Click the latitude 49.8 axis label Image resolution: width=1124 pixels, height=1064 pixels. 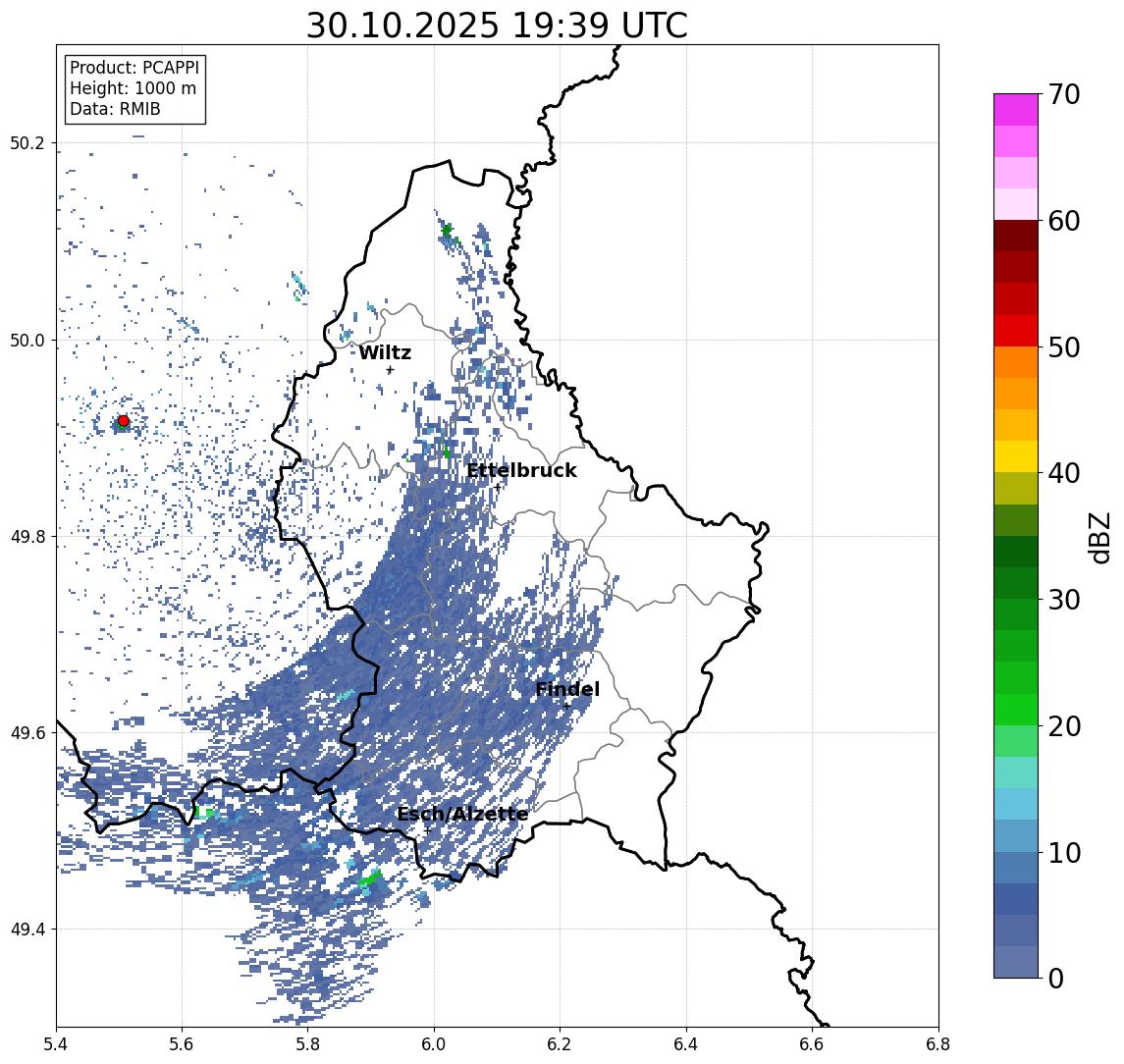pyautogui.click(x=27, y=536)
